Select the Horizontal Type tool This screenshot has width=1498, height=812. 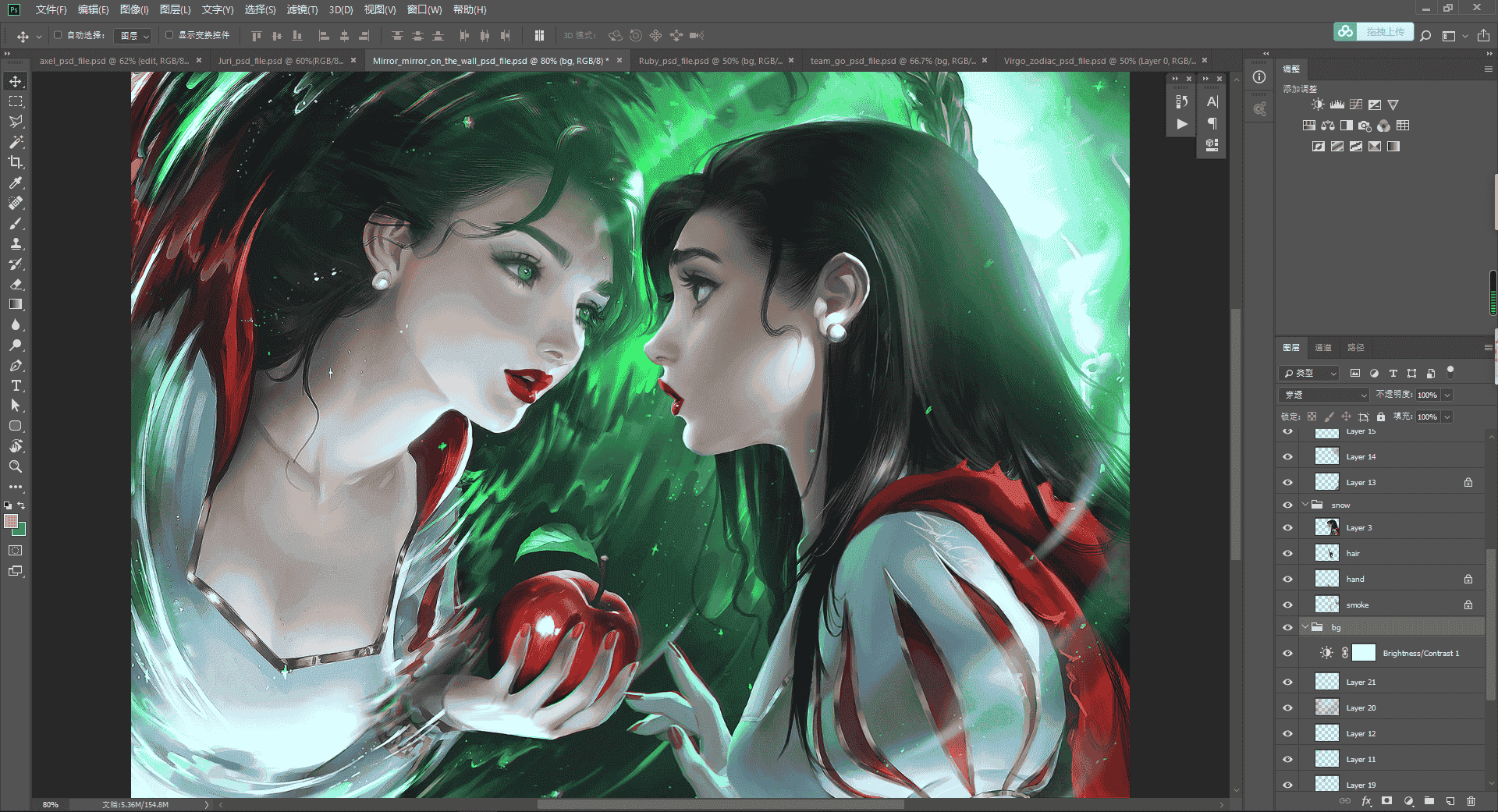click(16, 385)
